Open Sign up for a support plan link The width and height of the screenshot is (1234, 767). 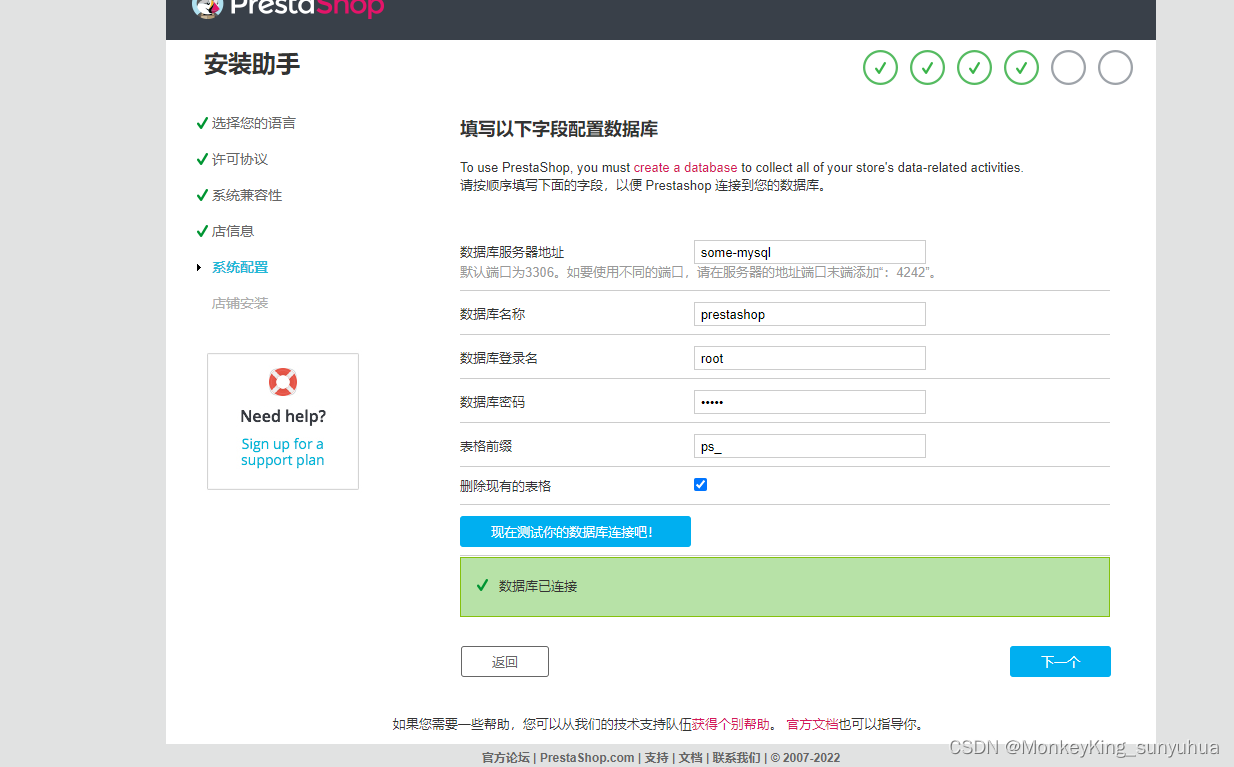(282, 452)
